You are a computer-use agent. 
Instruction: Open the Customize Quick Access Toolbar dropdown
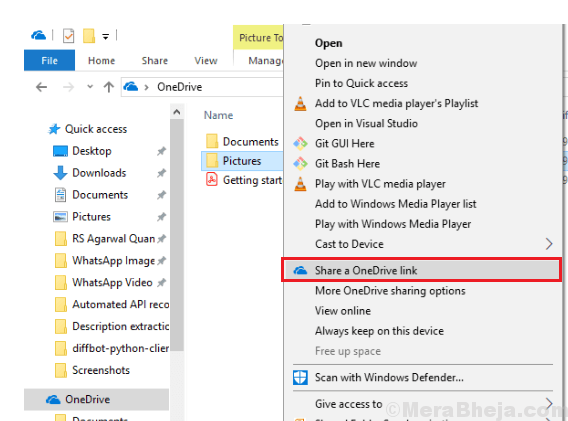coord(105,36)
